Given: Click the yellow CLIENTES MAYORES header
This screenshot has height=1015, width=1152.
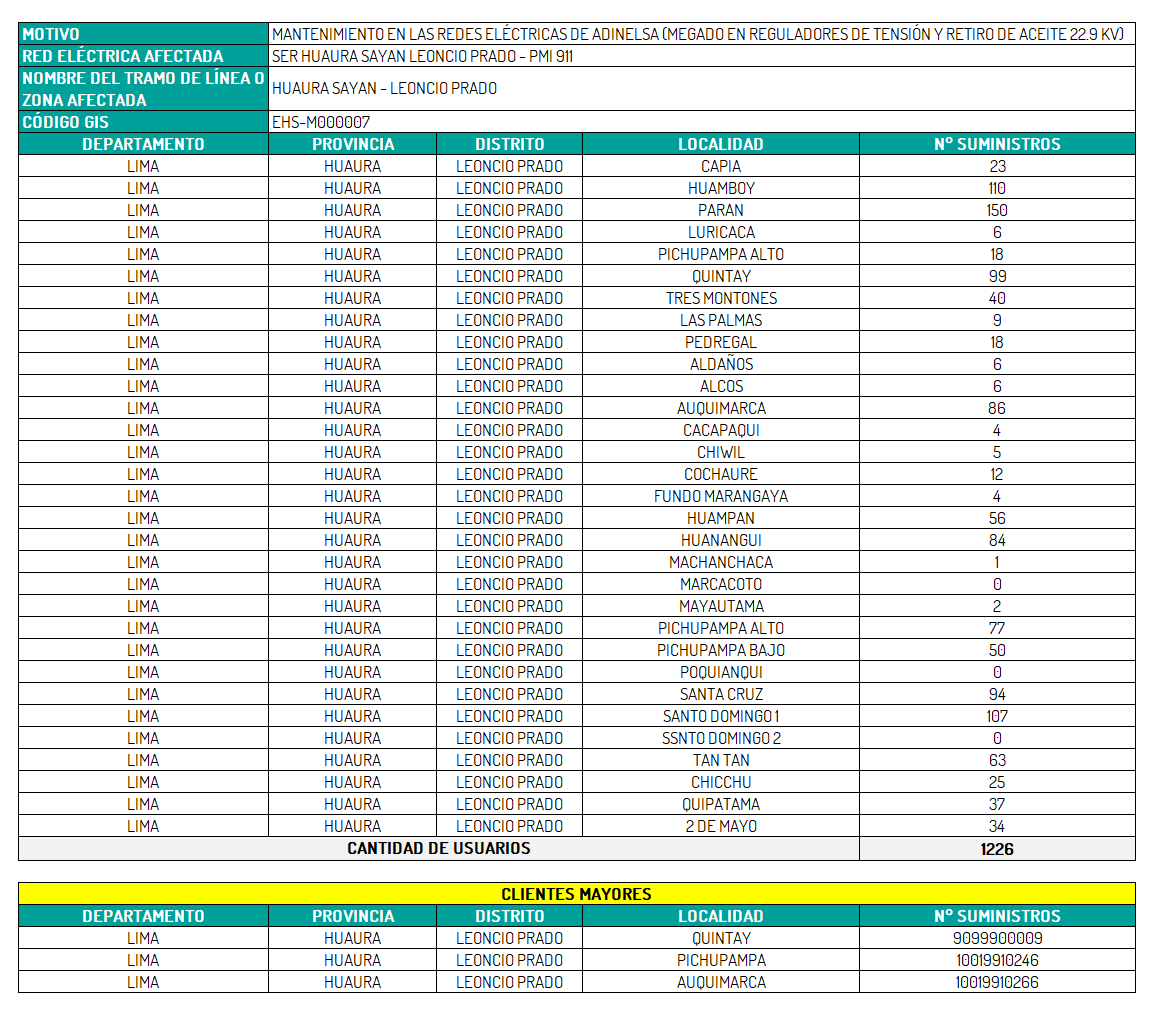Looking at the screenshot, I should [576, 894].
